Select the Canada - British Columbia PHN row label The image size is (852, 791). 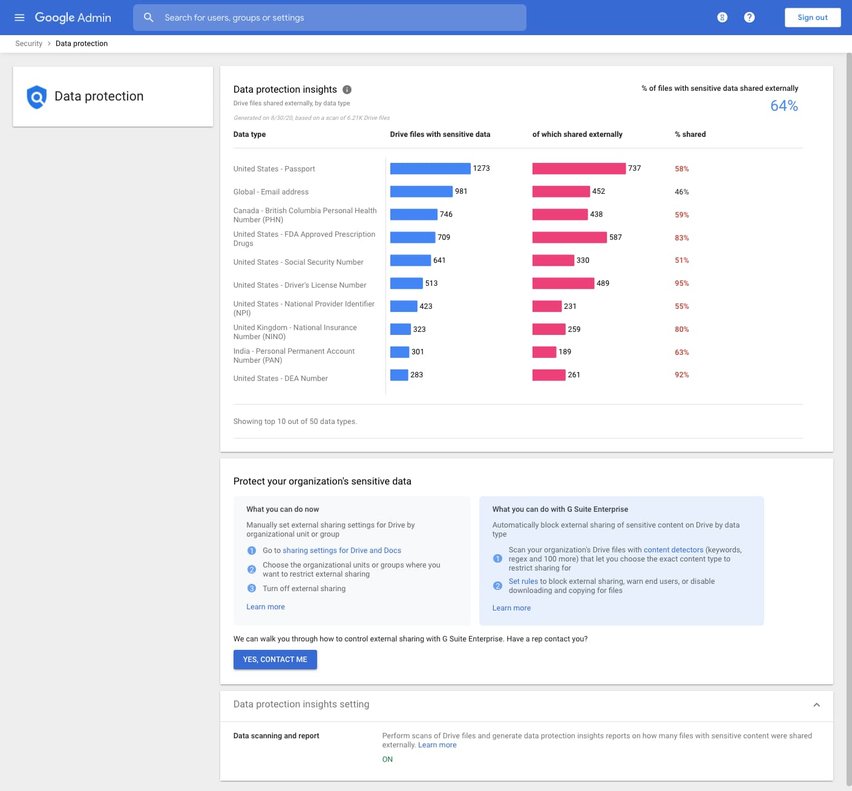click(x=305, y=215)
